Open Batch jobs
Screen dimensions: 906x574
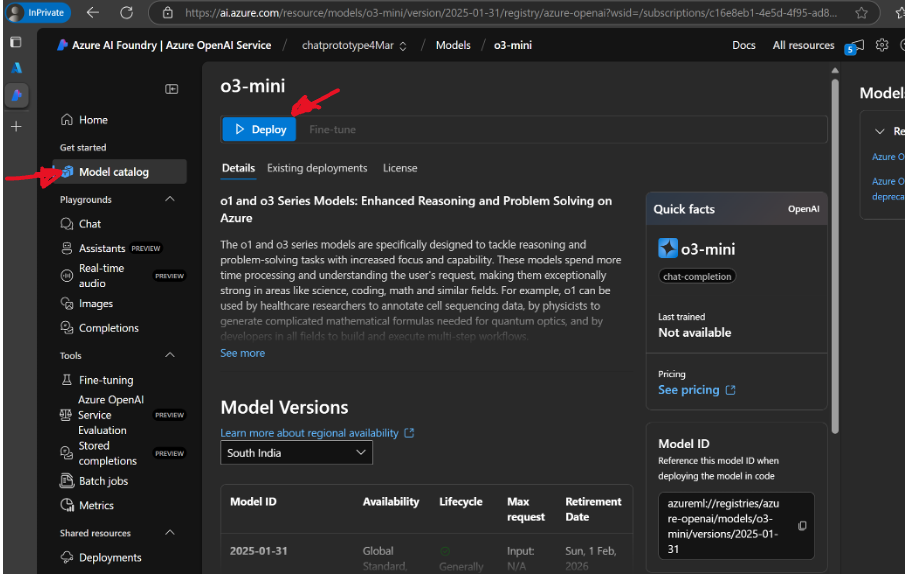point(94,481)
